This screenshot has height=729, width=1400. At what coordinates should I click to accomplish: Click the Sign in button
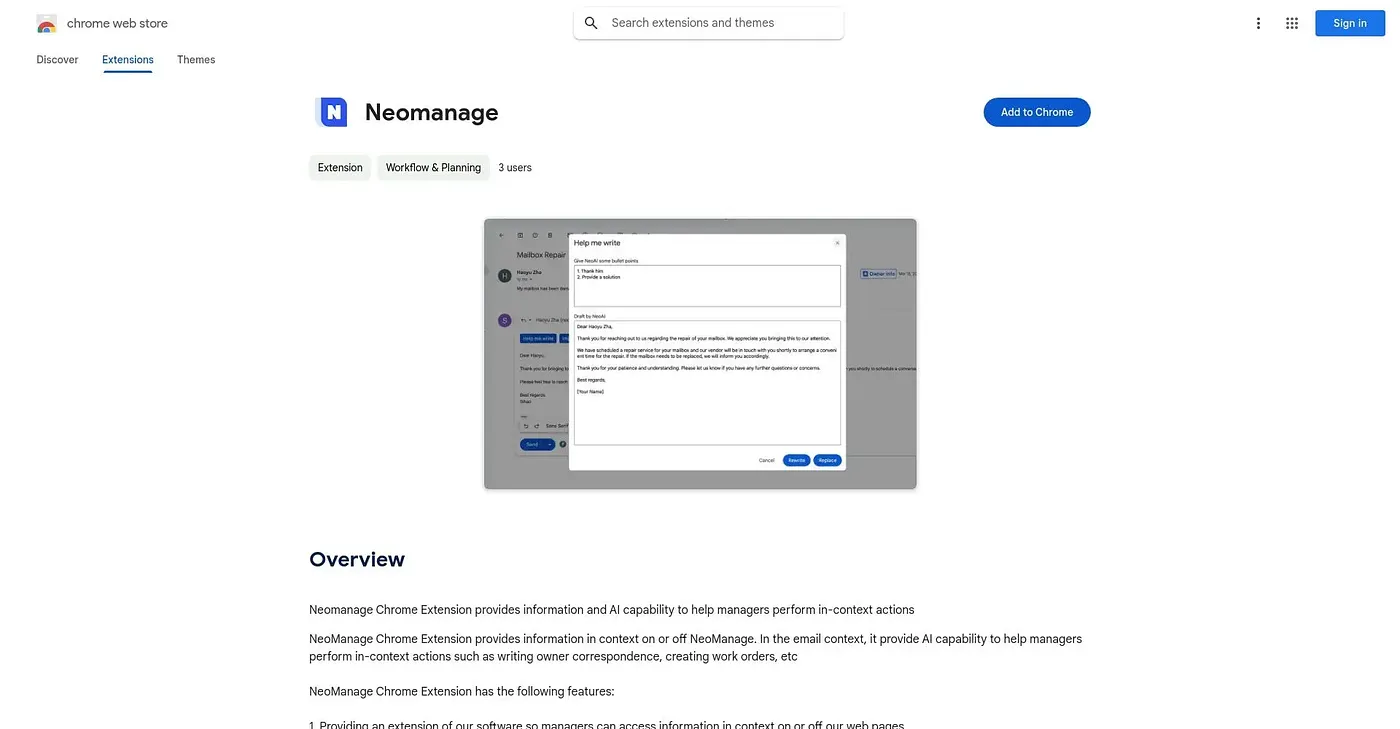[x=1349, y=23]
